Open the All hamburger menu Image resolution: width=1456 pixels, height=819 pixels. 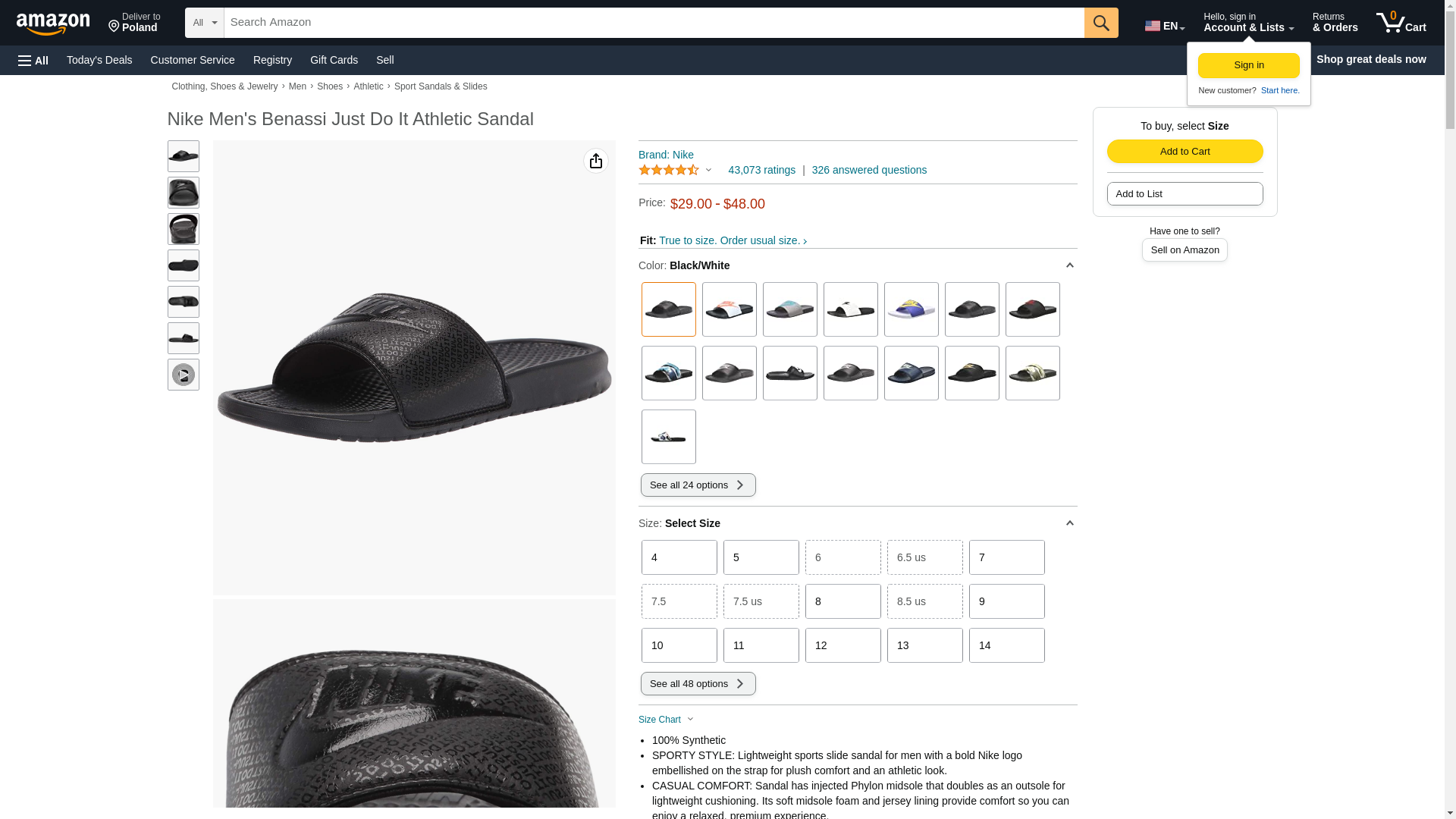(33, 60)
